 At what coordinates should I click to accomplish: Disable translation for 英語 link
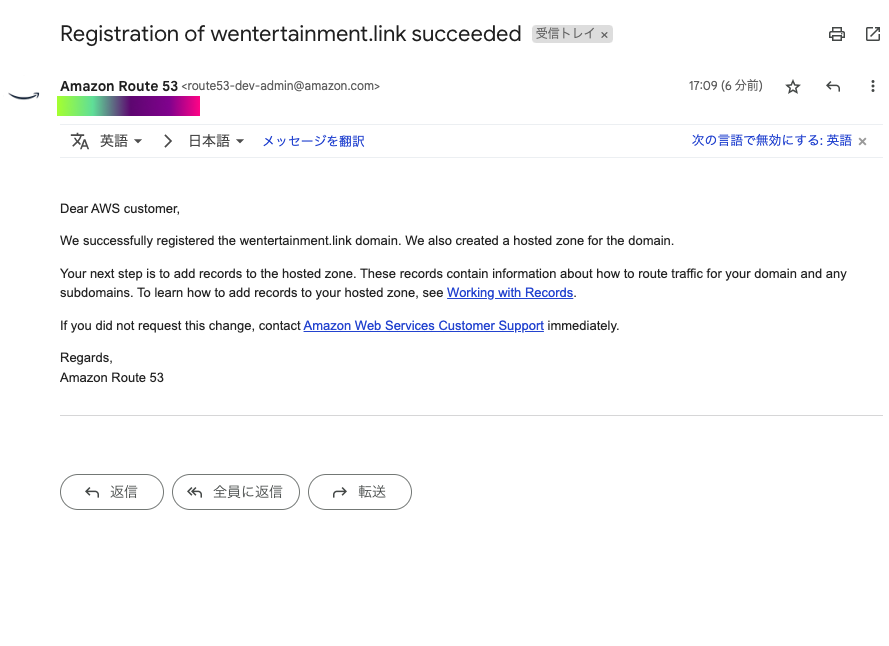point(771,141)
